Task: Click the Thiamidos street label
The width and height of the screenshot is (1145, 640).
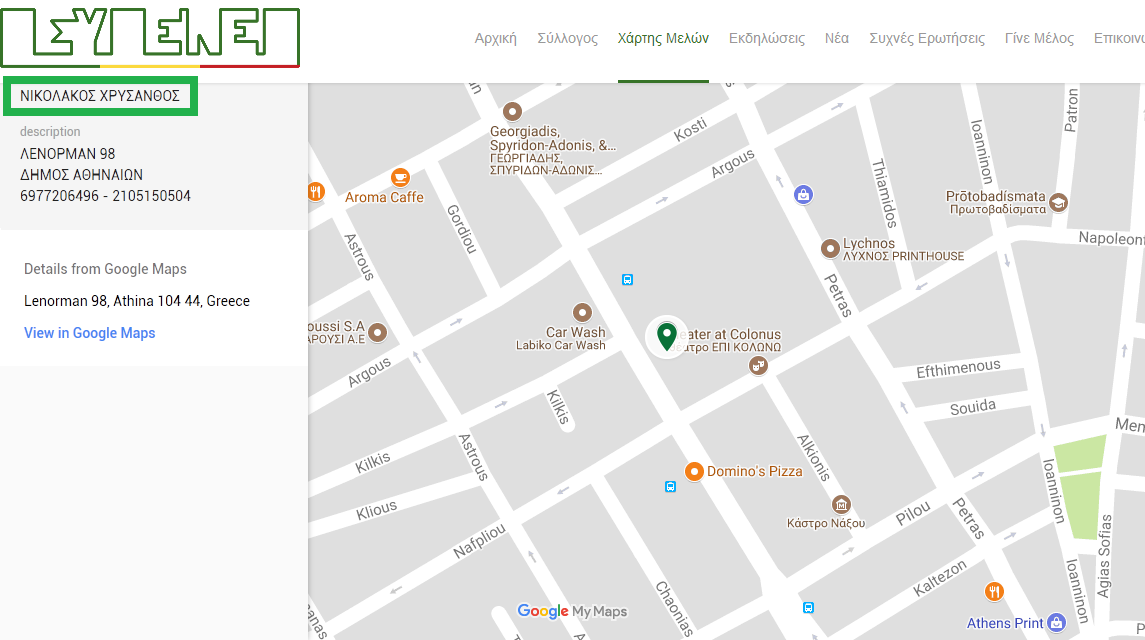Action: point(884,194)
